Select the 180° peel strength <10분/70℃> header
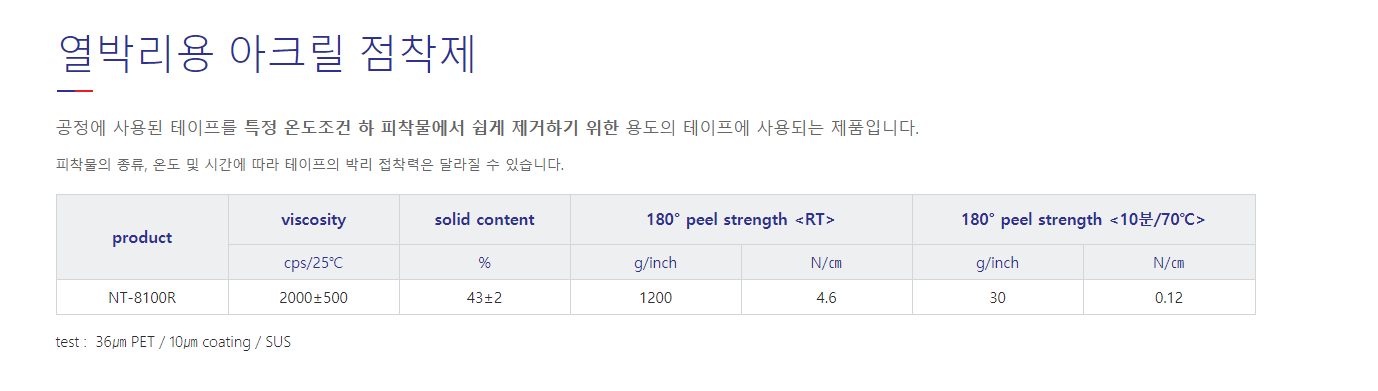The width and height of the screenshot is (1378, 391). 1084,219
